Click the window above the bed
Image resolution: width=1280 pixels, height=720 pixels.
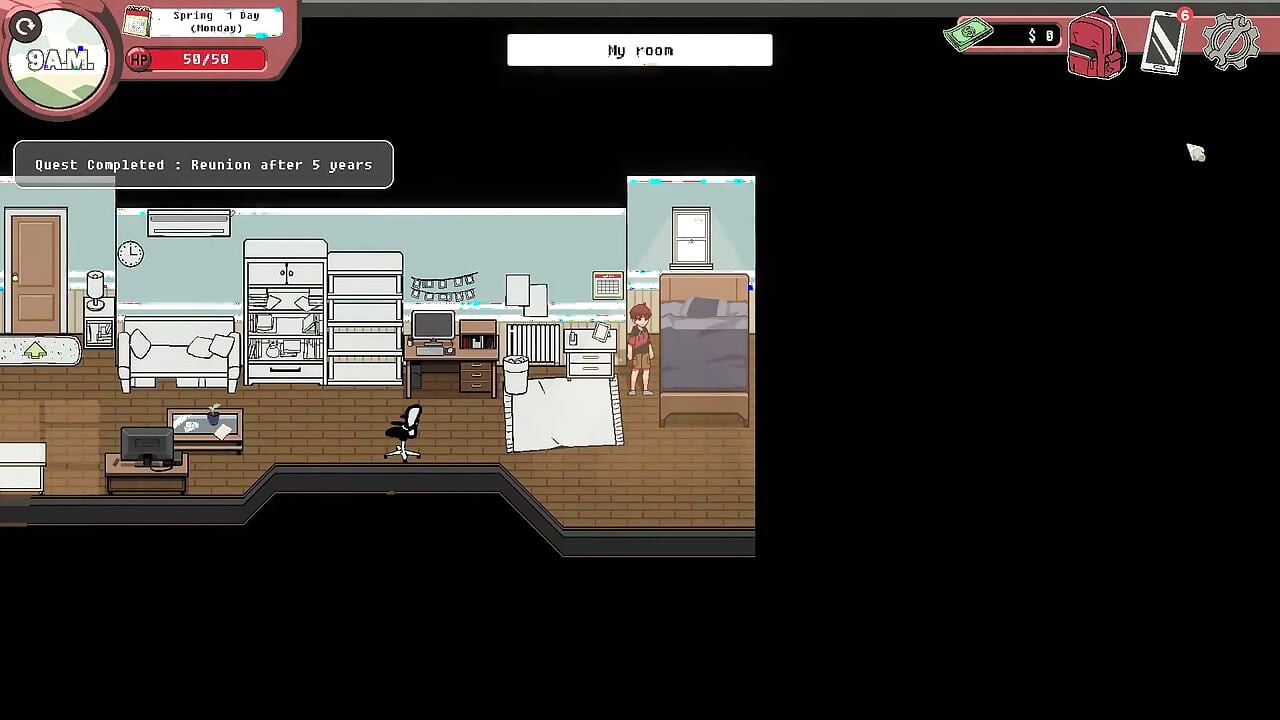691,238
